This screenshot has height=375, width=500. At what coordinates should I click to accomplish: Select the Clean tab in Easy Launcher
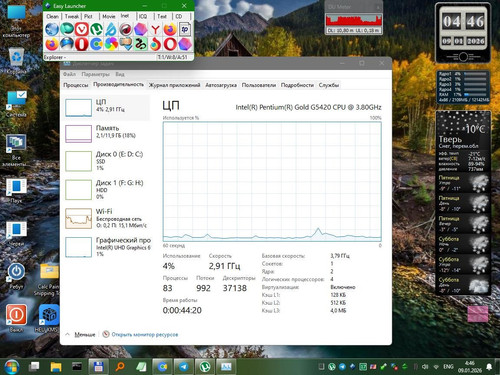point(52,16)
